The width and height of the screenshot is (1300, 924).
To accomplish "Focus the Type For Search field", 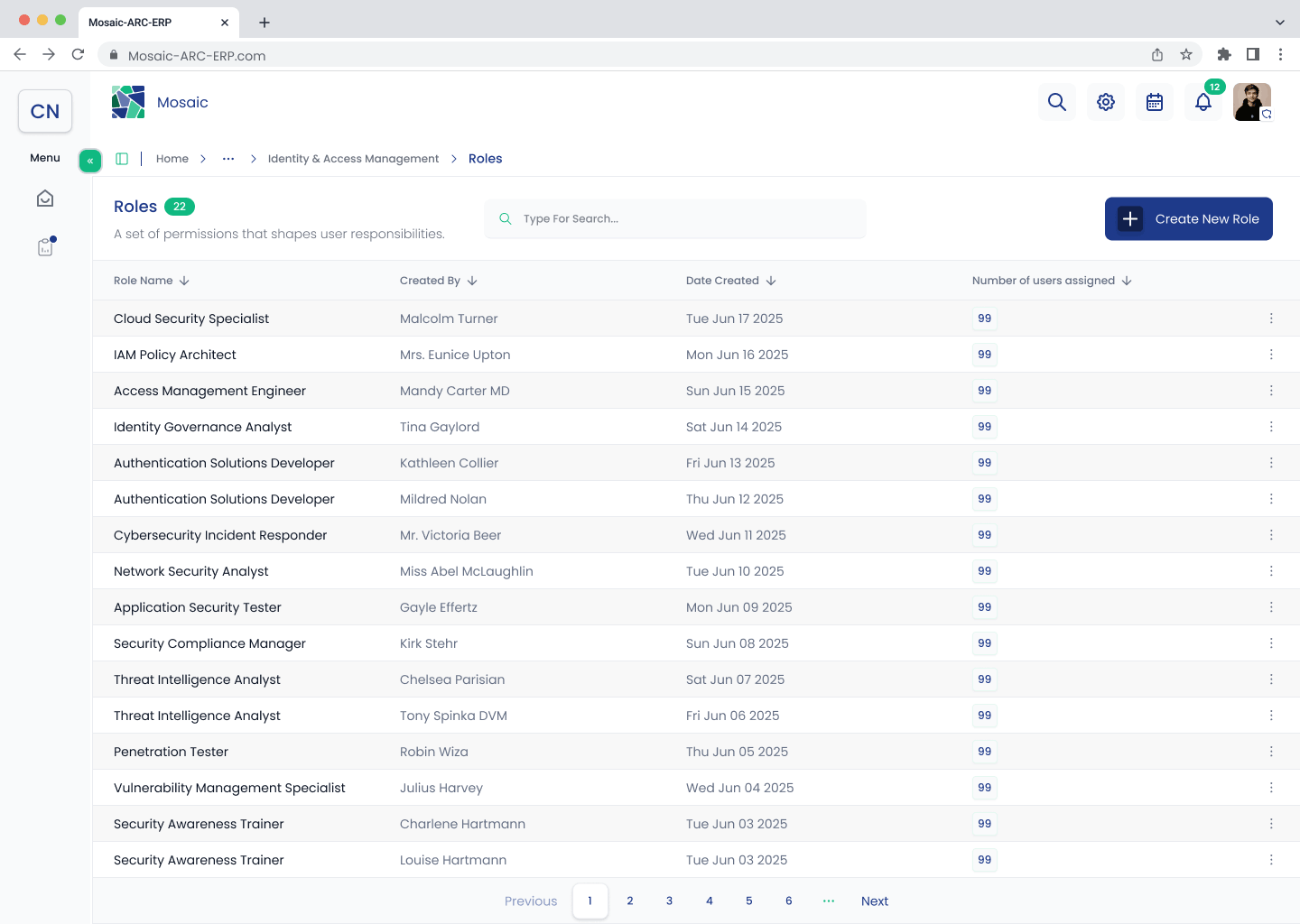I will coord(675,218).
